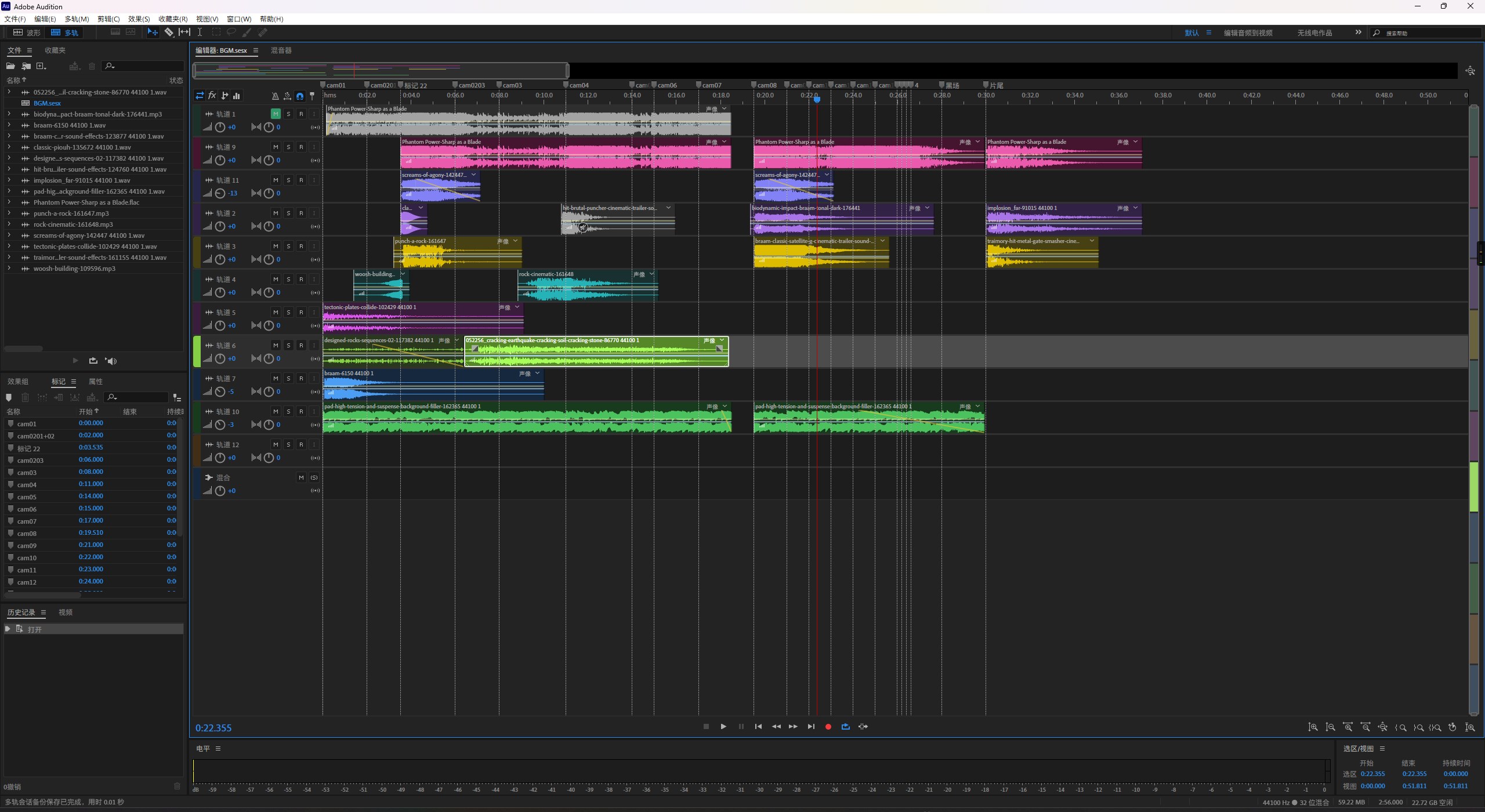The height and width of the screenshot is (812, 1485).
Task: Select the Slip tool
Action: click(x=184, y=32)
